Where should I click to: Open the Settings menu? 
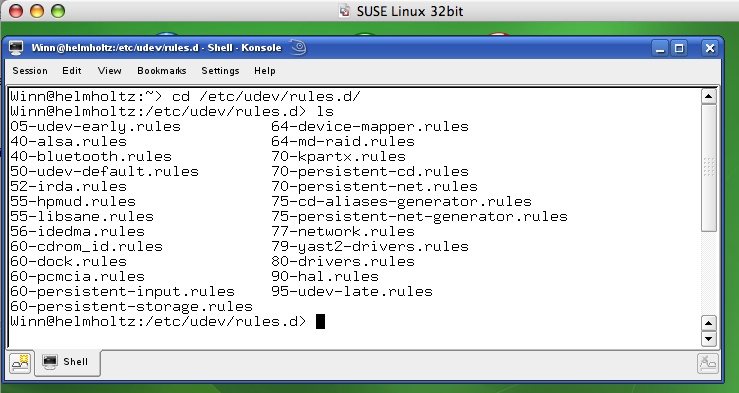[220, 71]
